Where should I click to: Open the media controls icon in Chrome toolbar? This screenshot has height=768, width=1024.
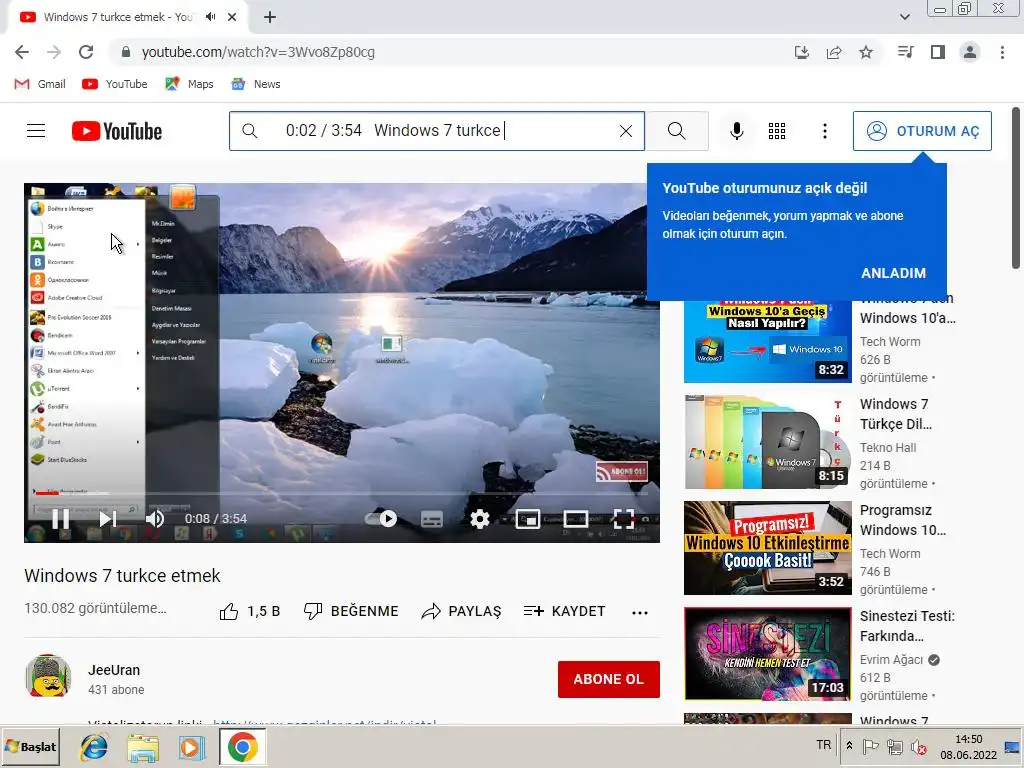click(905, 52)
